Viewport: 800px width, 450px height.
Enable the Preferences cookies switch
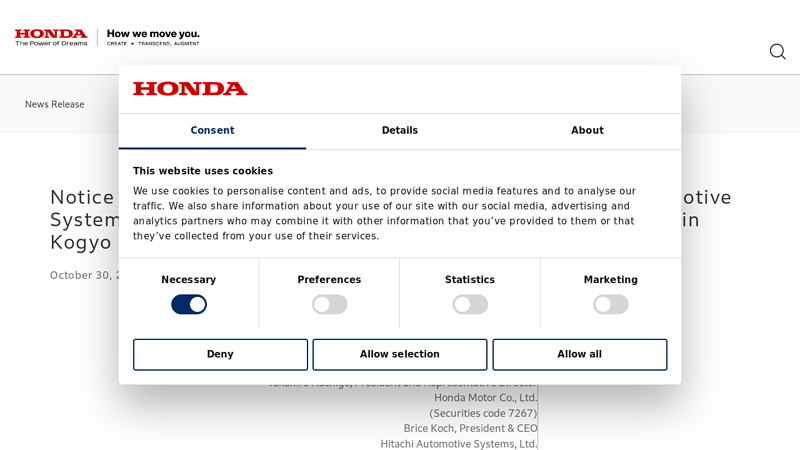coord(330,305)
